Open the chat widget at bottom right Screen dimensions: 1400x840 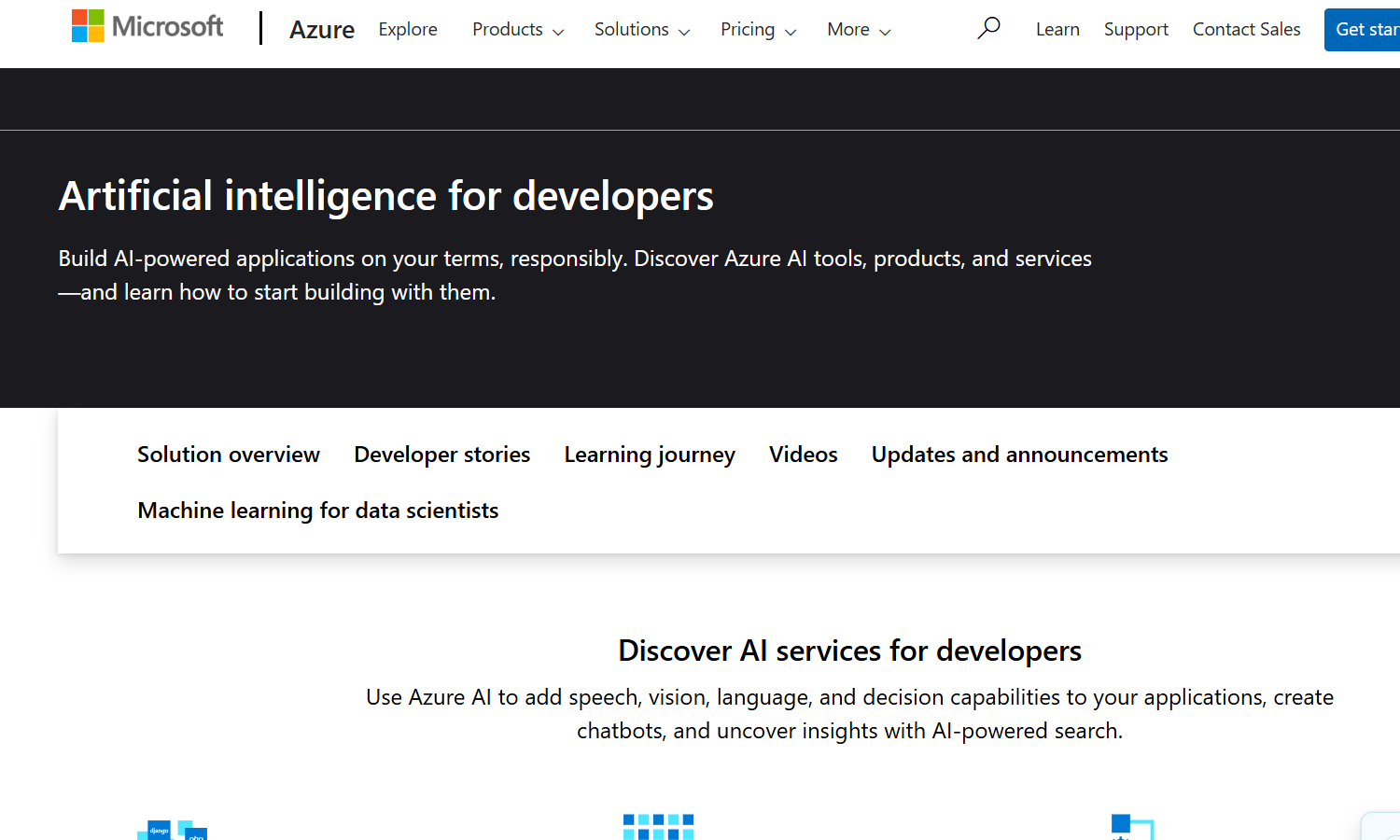1381,827
